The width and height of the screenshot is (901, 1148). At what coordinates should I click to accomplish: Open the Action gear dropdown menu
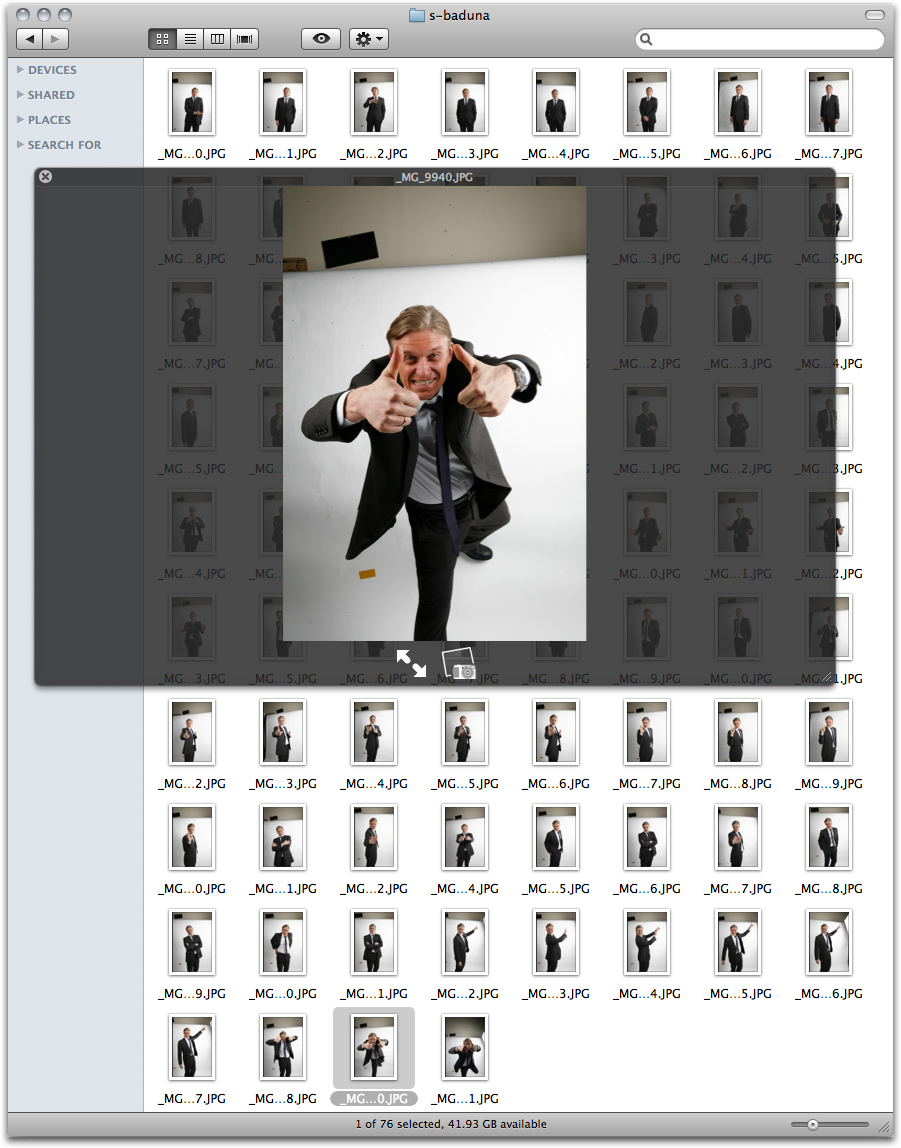click(369, 39)
